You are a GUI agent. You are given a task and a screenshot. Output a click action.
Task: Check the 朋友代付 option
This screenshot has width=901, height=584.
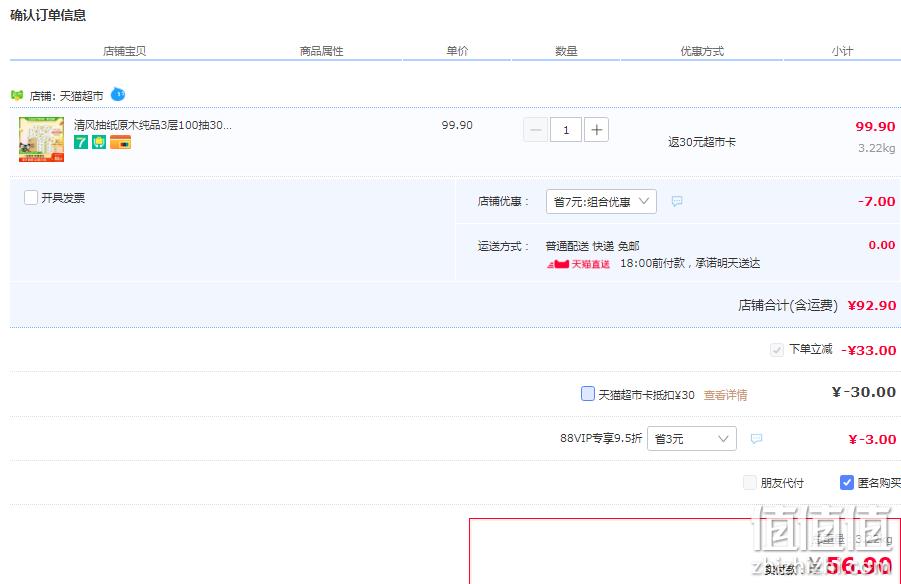pyautogui.click(x=749, y=482)
